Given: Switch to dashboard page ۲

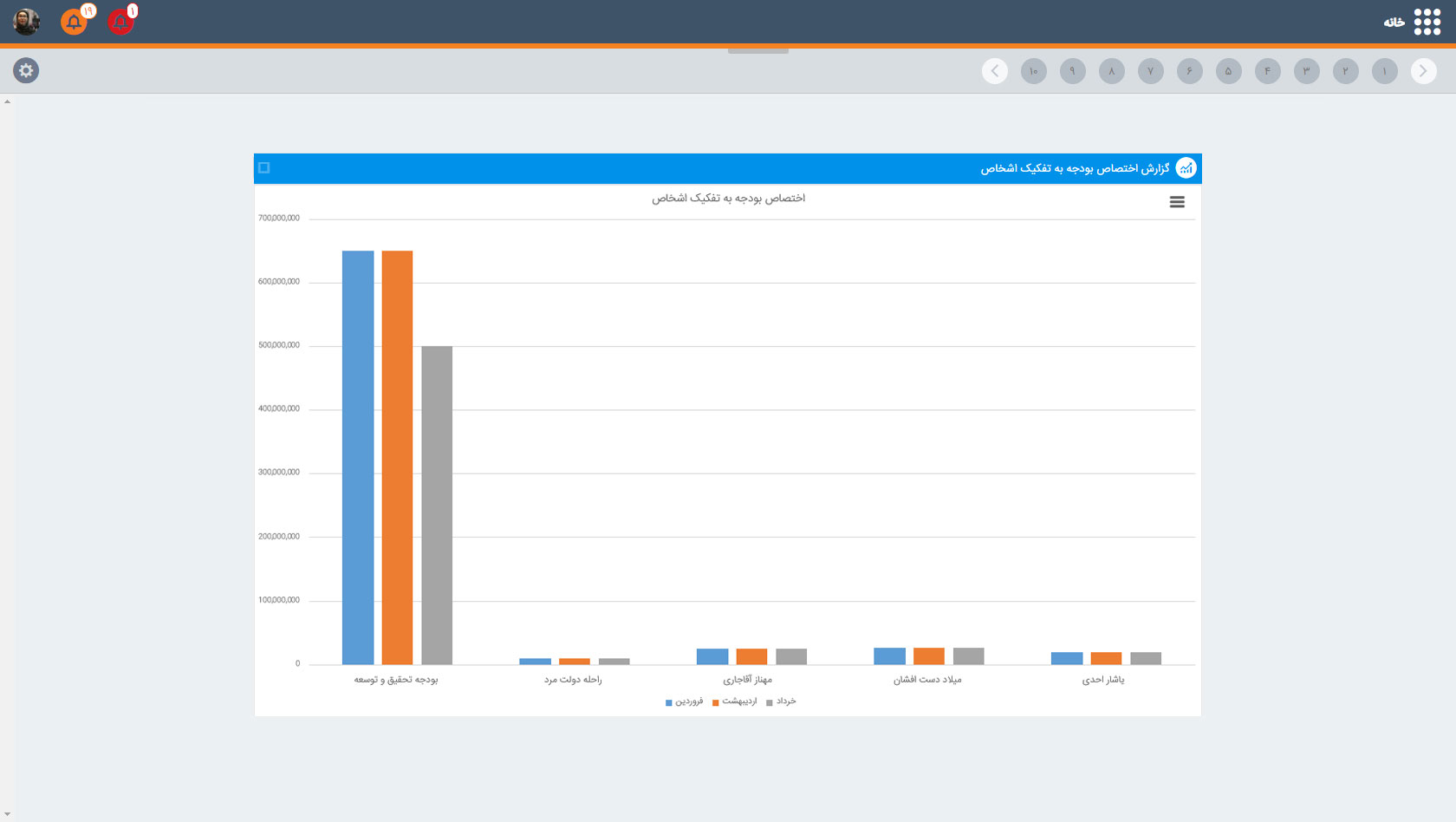Looking at the screenshot, I should point(1345,71).
